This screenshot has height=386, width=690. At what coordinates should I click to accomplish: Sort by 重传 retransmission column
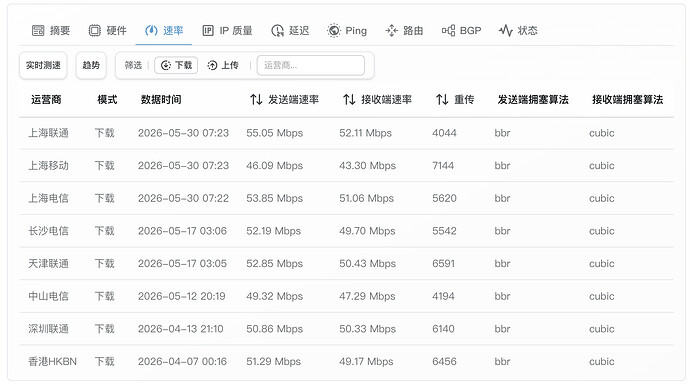pyautogui.click(x=455, y=99)
